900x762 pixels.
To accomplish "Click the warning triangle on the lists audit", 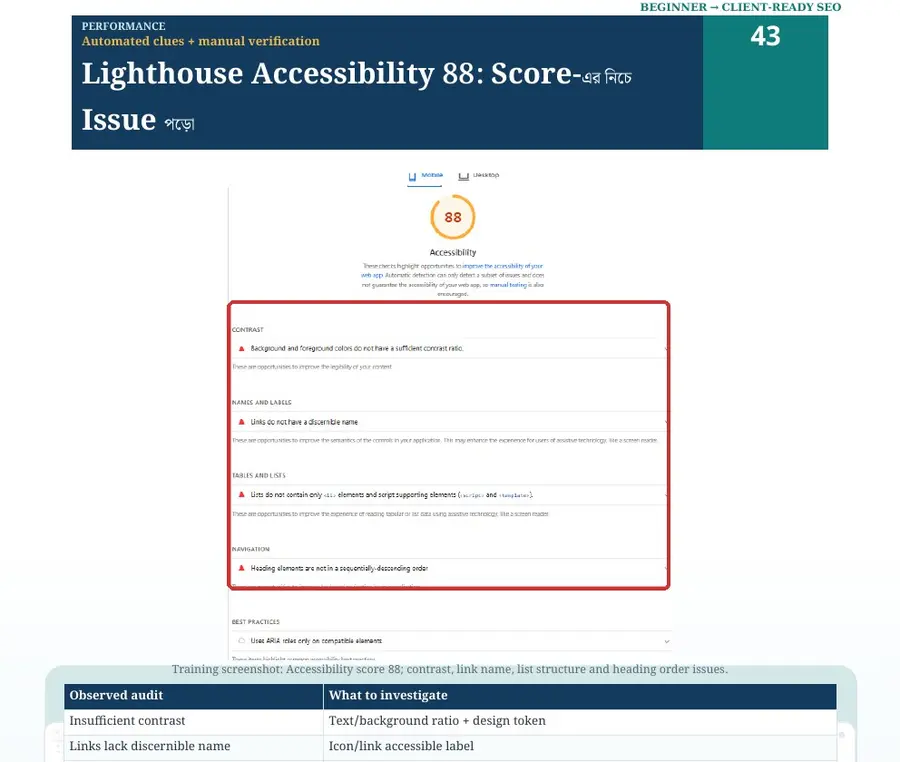I will (x=242, y=495).
